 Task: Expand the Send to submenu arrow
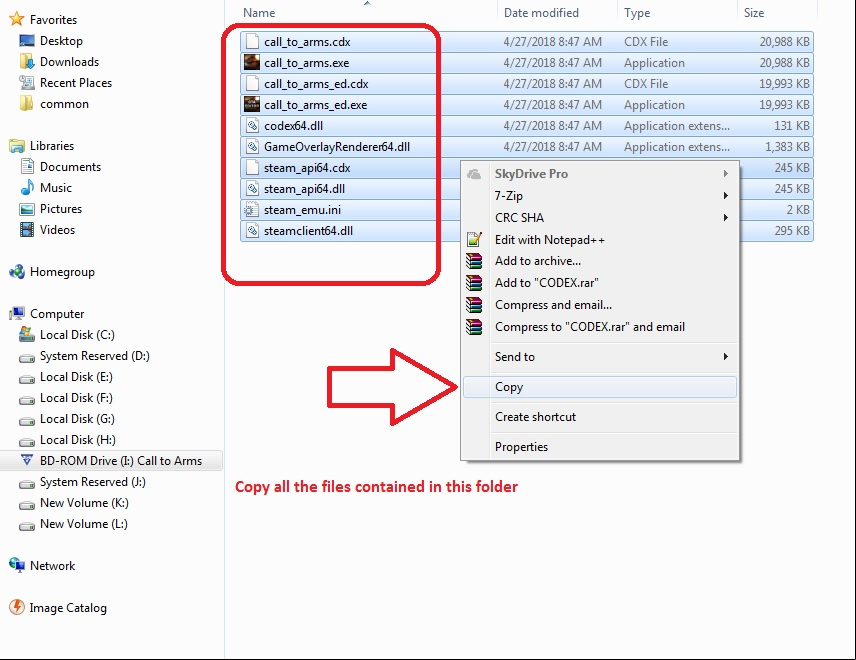click(x=726, y=356)
